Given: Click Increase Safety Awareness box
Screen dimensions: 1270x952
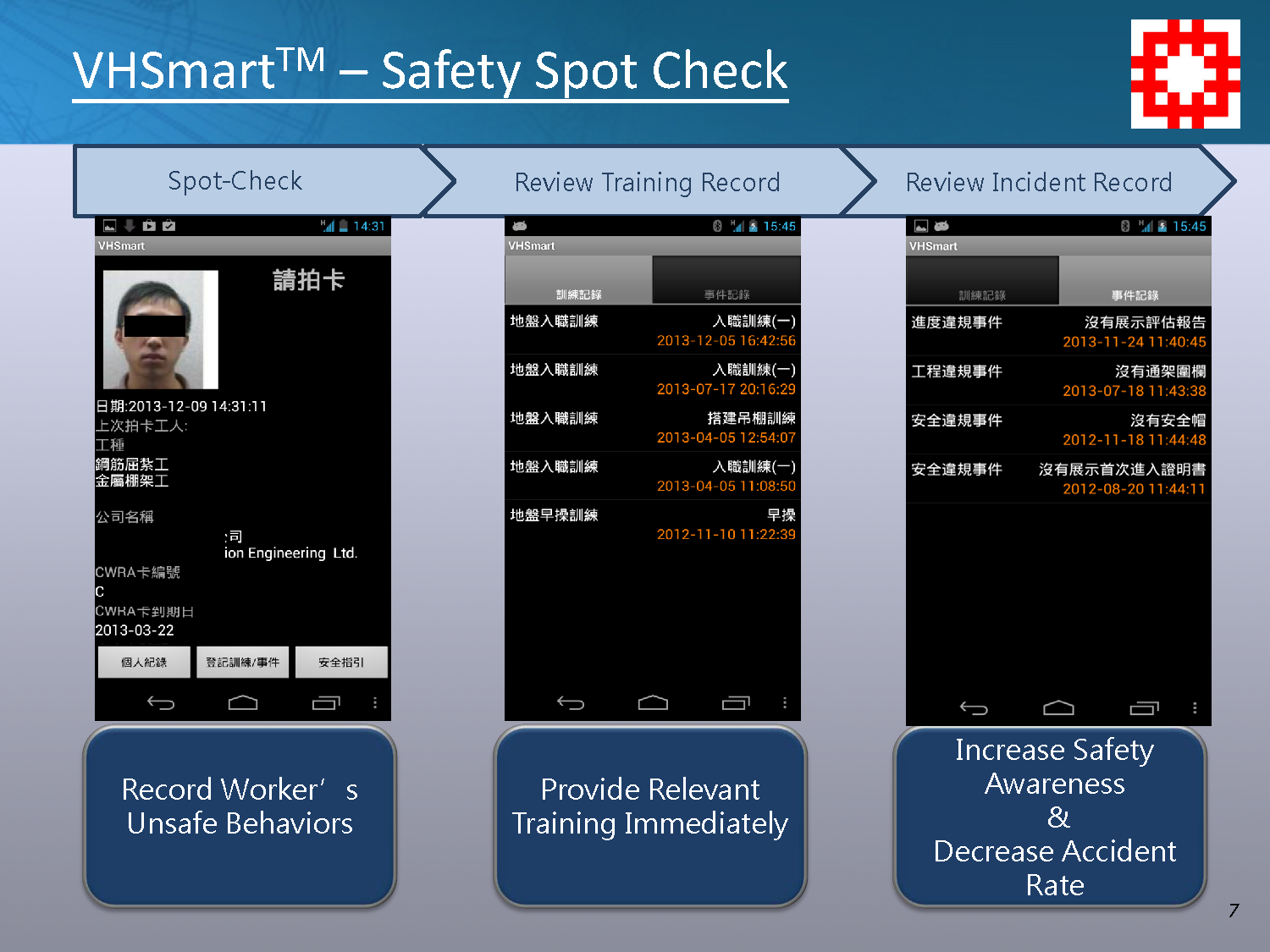Looking at the screenshot, I should click(1050, 816).
